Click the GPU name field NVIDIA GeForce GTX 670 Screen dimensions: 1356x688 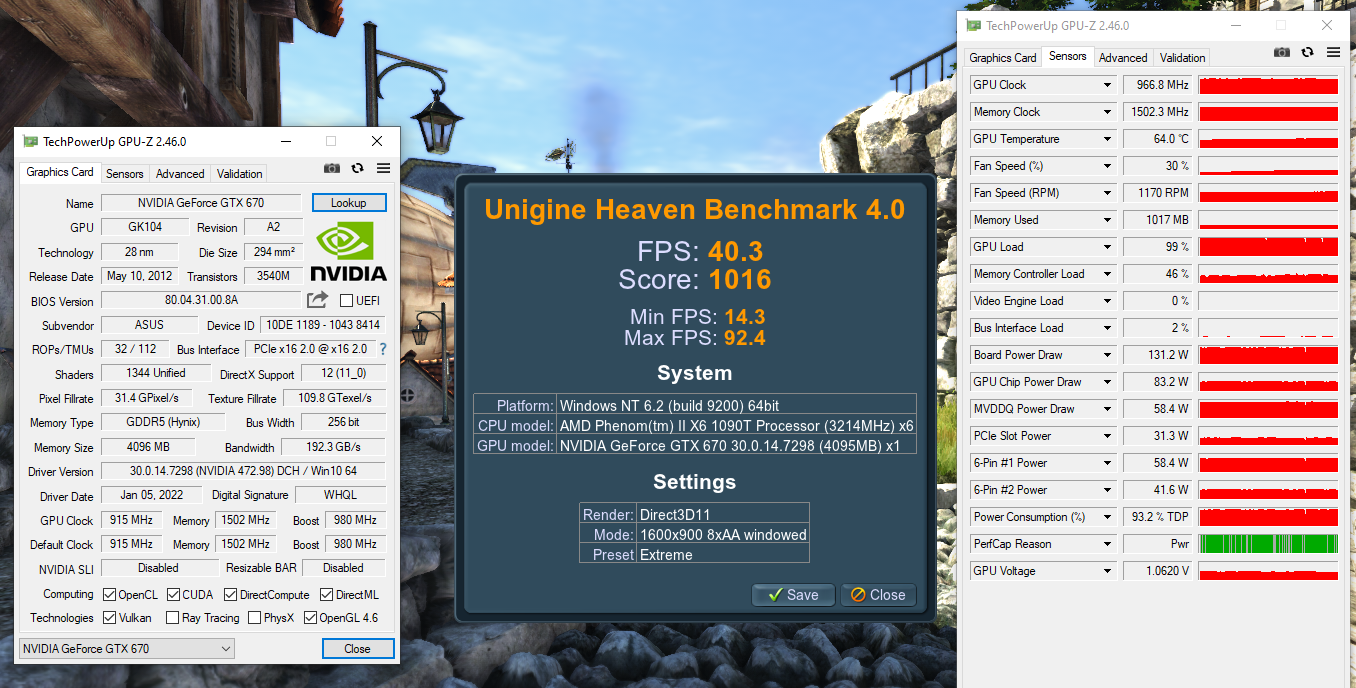coord(201,203)
